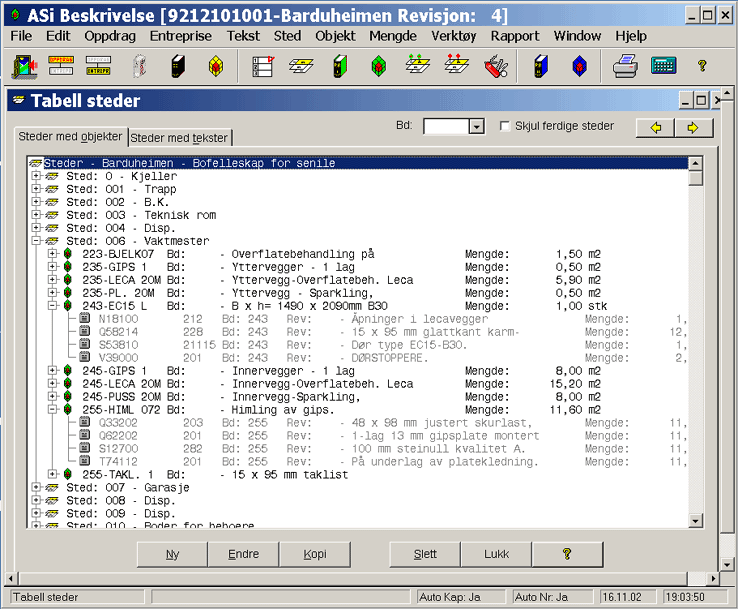Click the yellow cube object icon
Screen dimensions: 738x609
point(216,66)
